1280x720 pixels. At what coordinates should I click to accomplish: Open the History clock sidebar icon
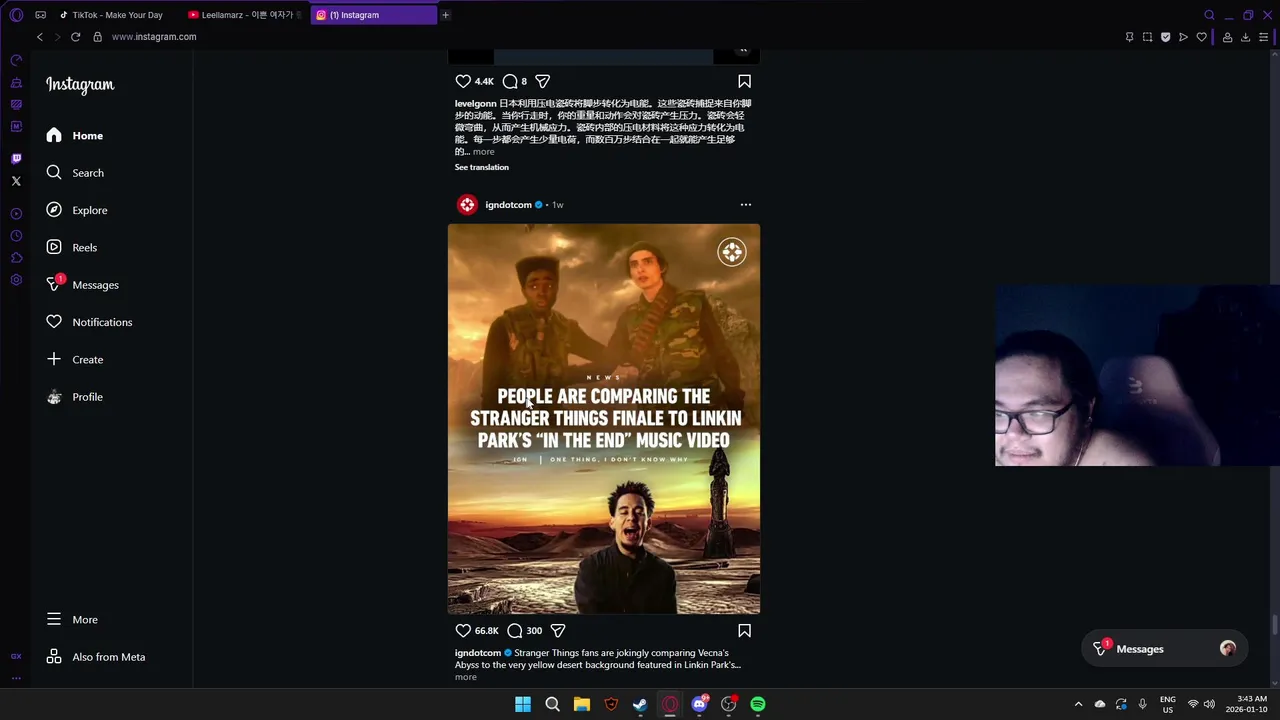point(16,236)
